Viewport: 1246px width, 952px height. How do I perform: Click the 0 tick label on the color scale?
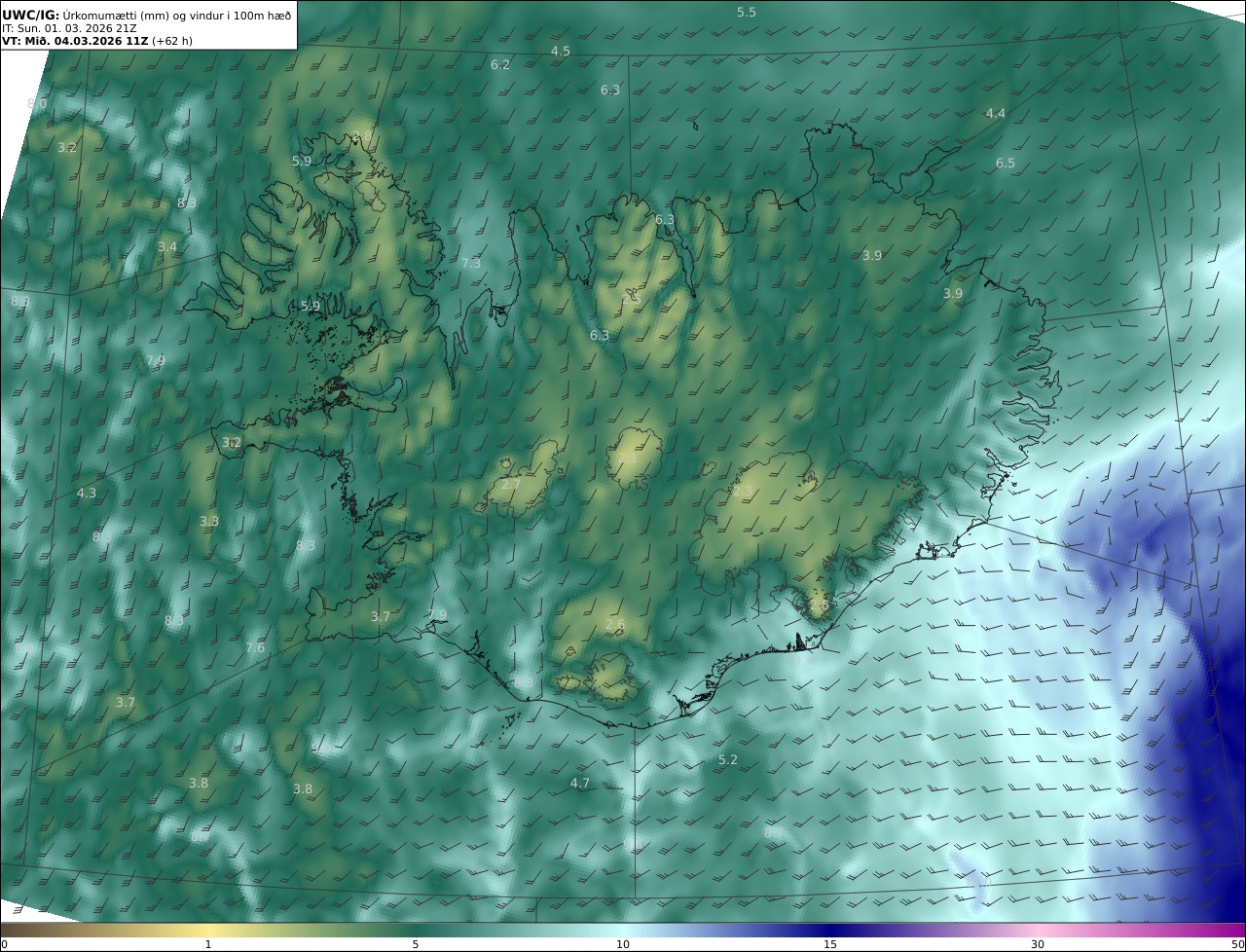[x=4, y=944]
